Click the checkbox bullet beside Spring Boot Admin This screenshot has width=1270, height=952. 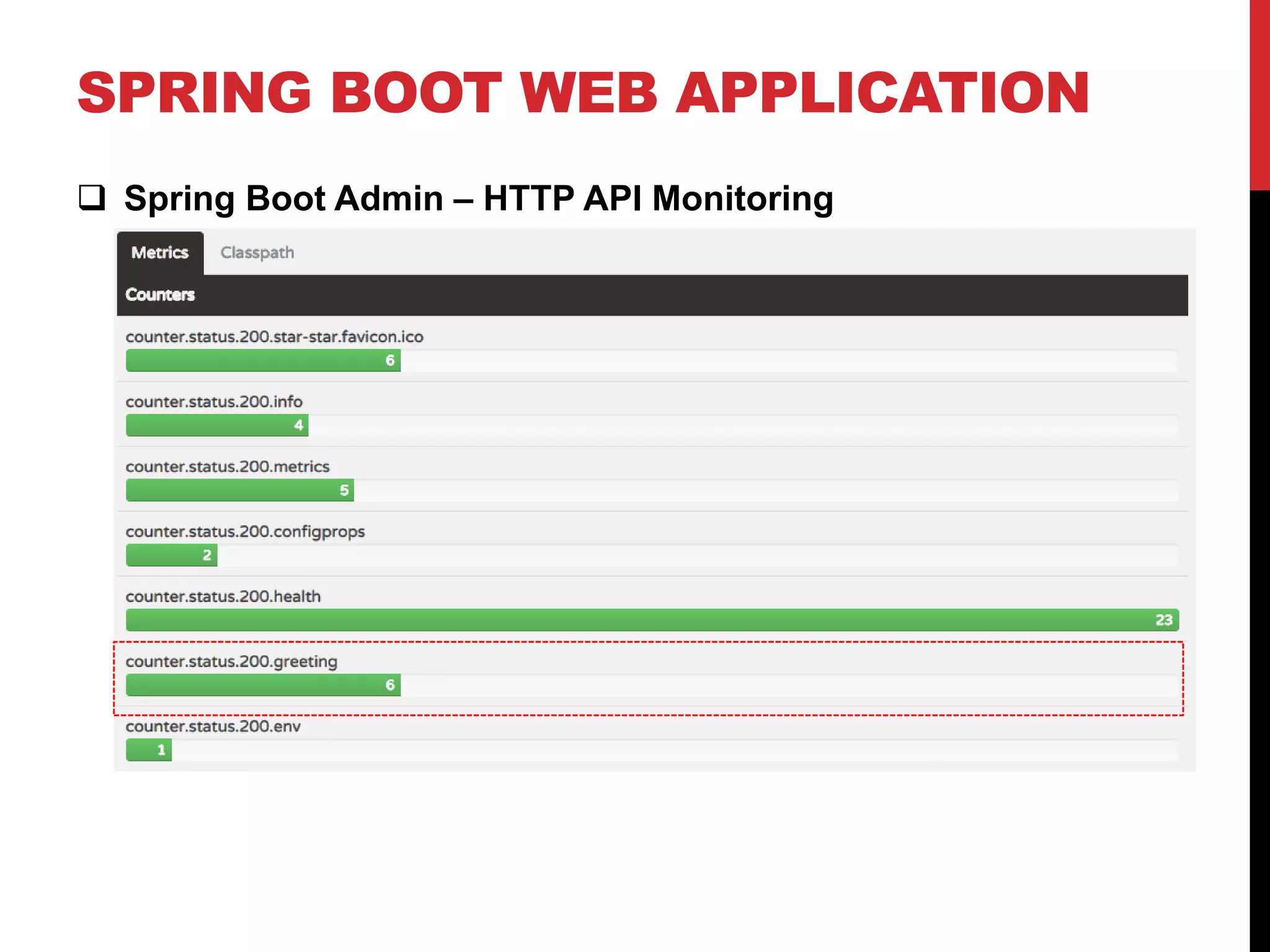tap(92, 198)
